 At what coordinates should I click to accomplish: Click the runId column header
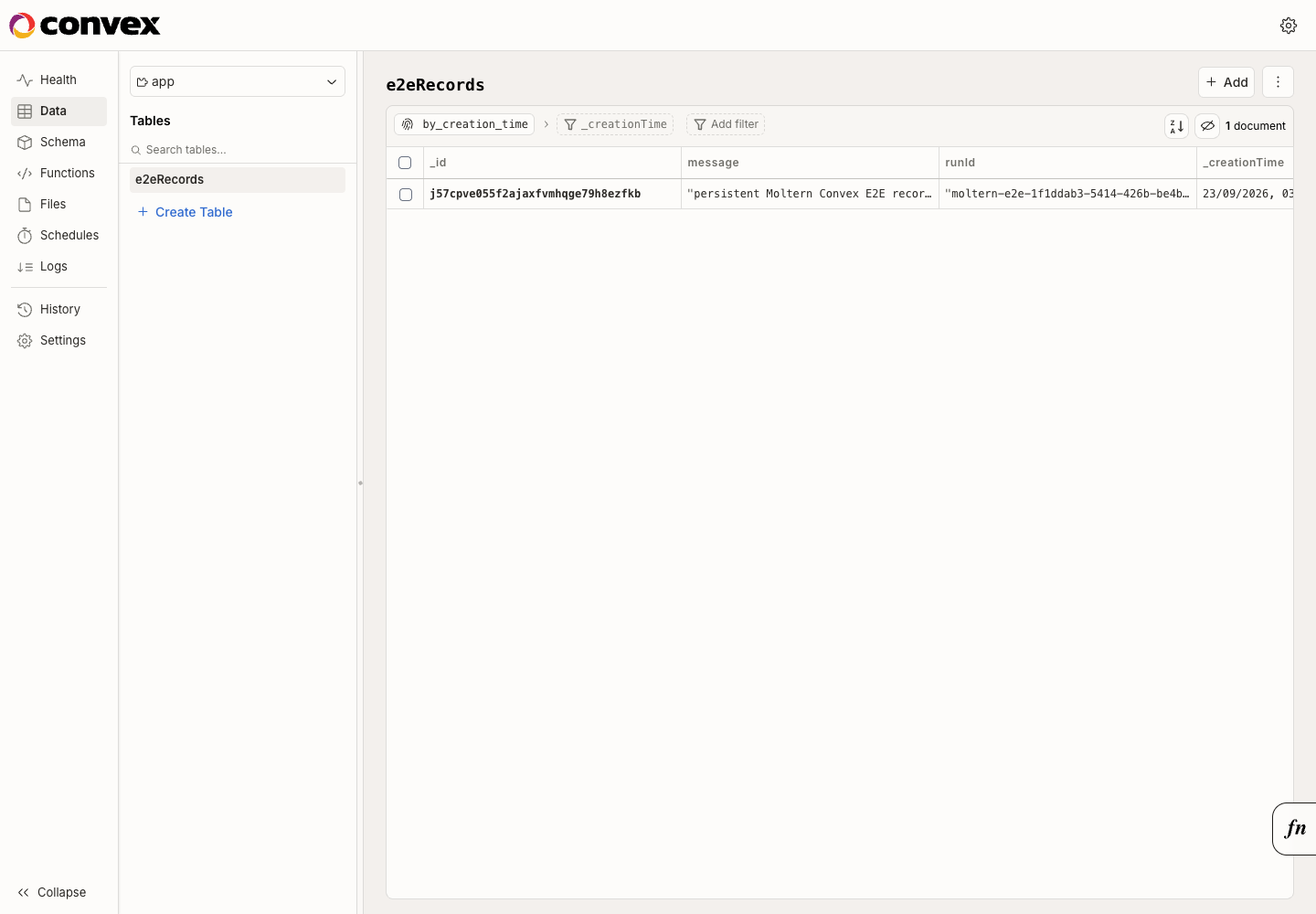1067,163
